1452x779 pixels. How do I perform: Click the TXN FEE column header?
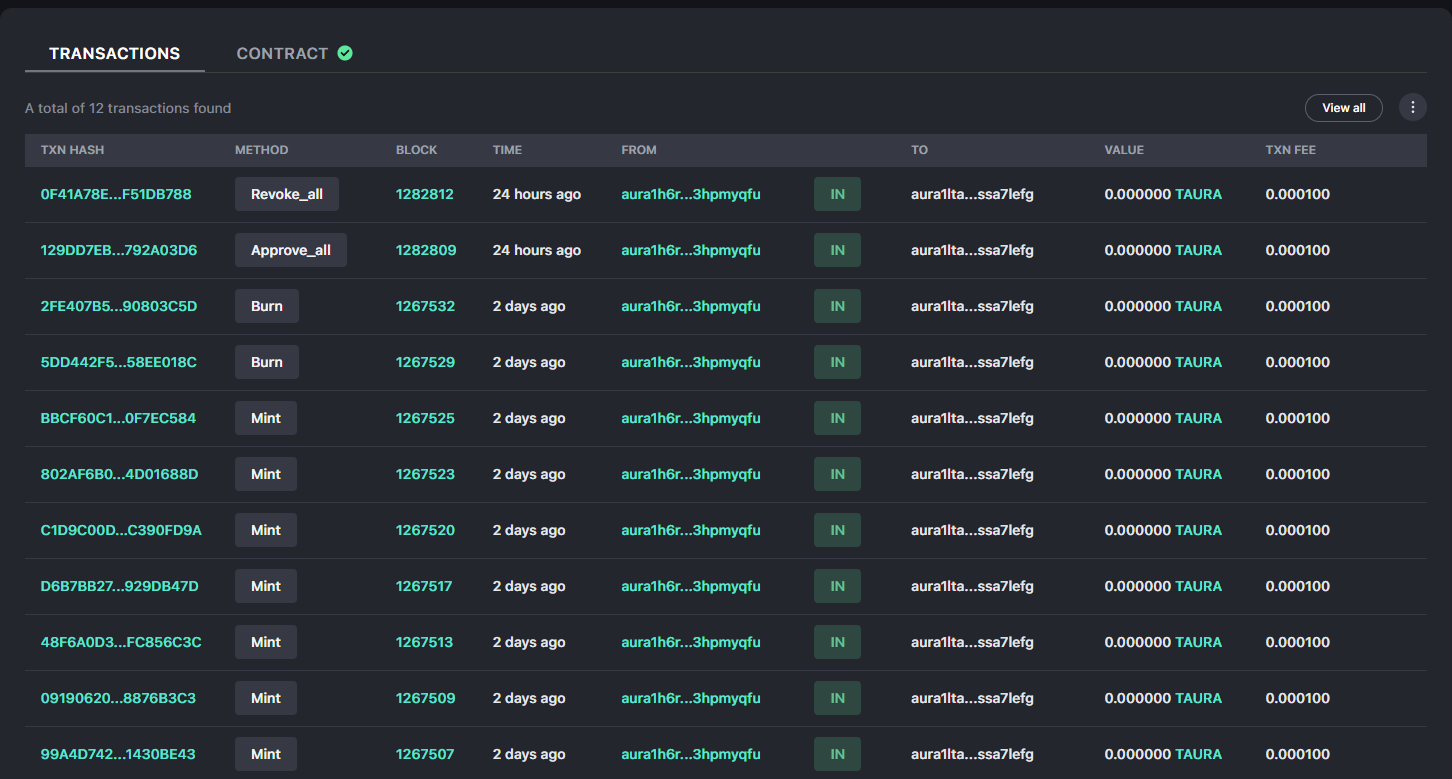(1291, 150)
